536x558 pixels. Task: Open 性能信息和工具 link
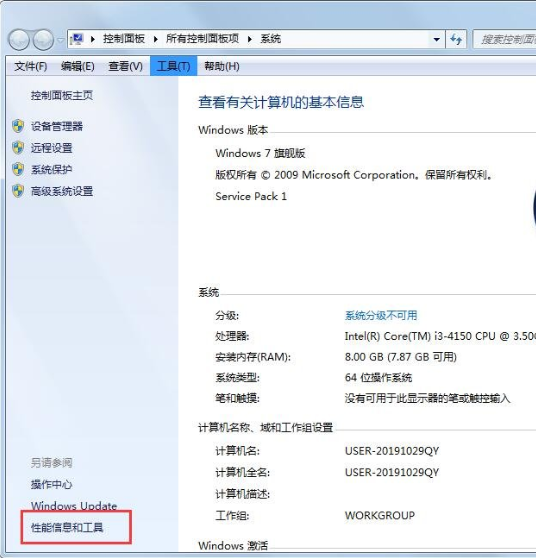[x=67, y=527]
